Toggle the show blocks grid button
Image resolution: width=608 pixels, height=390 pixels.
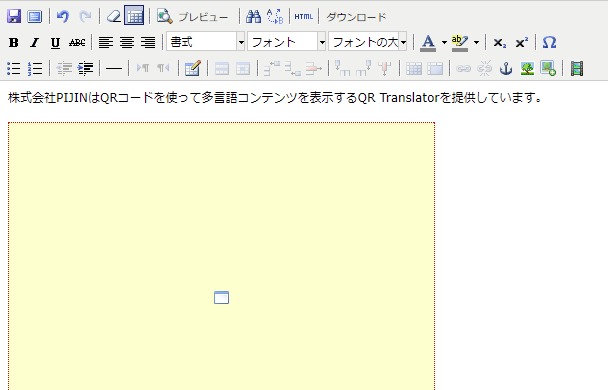(x=135, y=16)
